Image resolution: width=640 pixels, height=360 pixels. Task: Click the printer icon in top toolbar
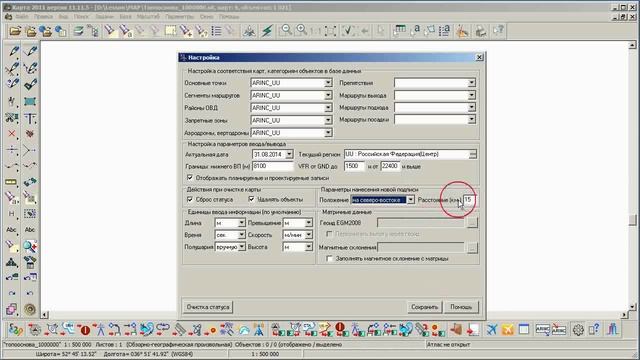[x=480, y=31]
